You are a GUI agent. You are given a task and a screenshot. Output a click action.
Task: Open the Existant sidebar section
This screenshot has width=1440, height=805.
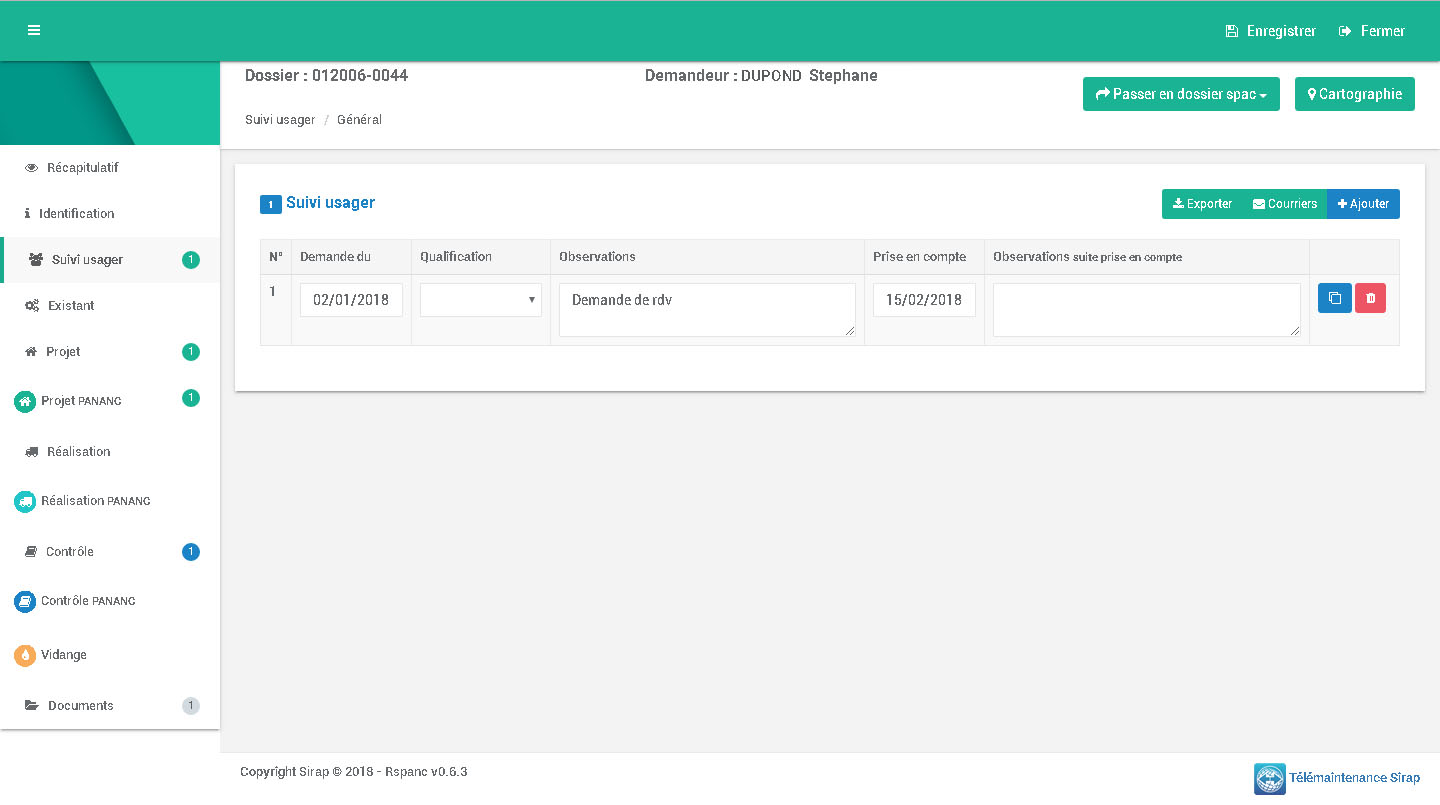point(110,306)
